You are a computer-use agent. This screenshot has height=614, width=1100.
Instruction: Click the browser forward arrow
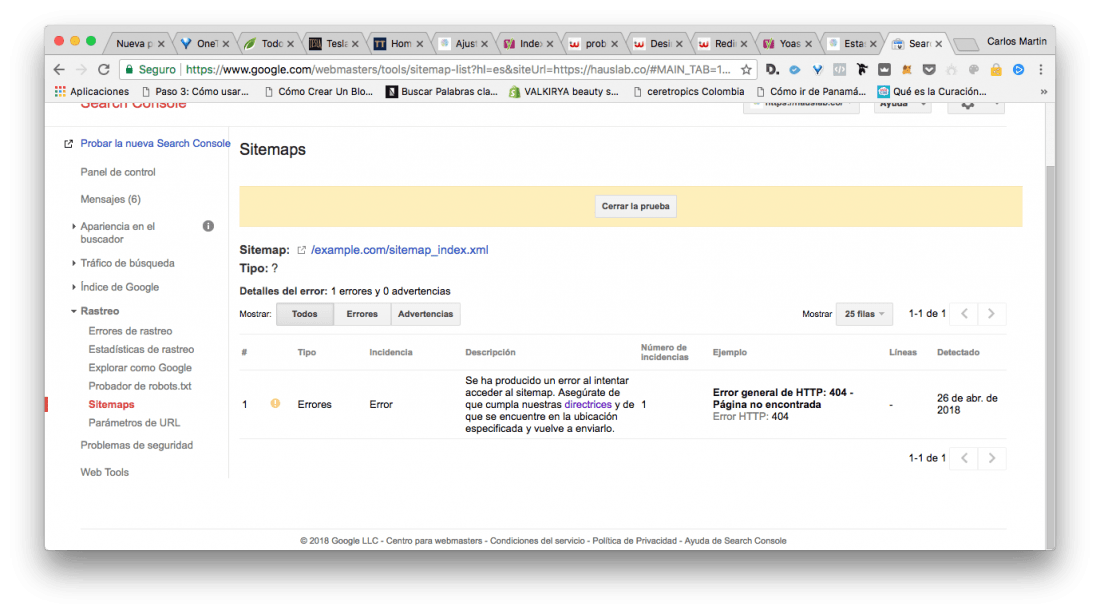point(81,69)
